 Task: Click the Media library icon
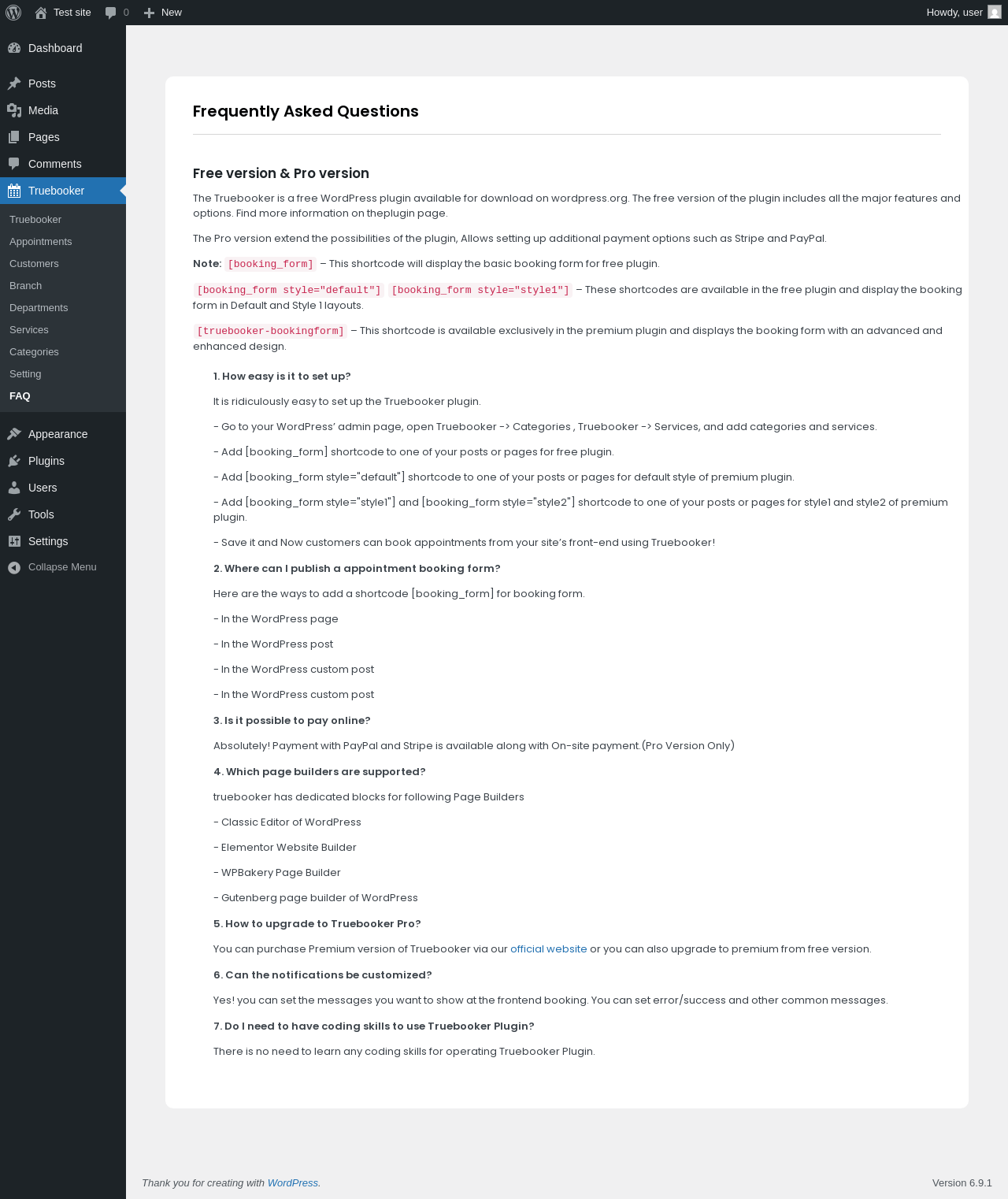14,110
